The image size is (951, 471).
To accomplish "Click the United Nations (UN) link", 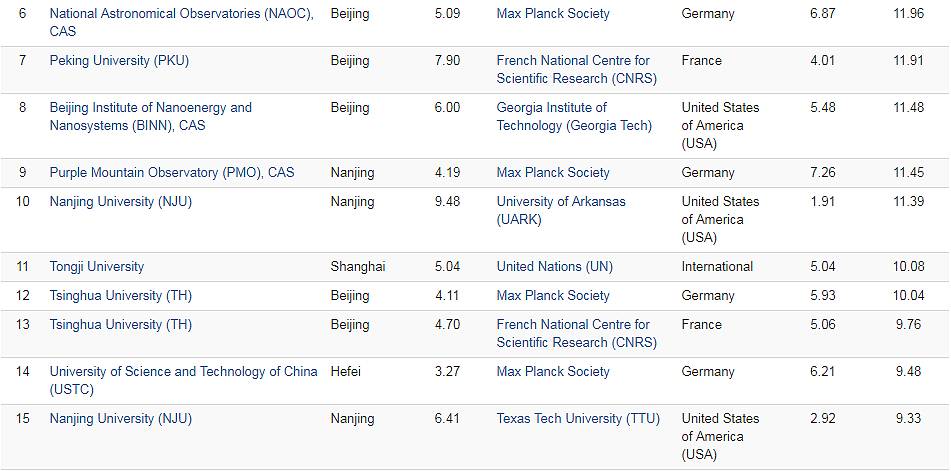I will pos(555,267).
